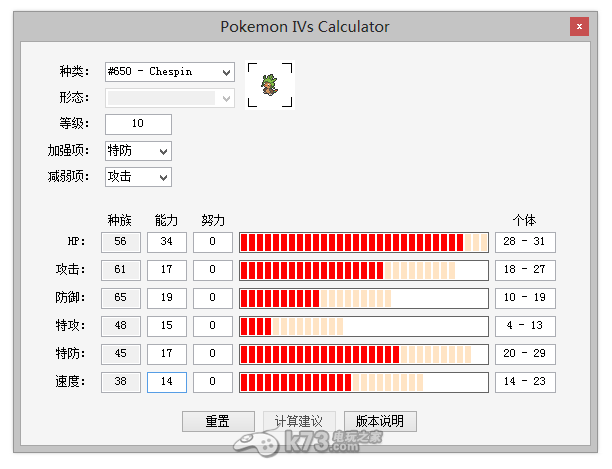Click the 特防 IV progress bar
612x469 pixels.
coord(364,355)
